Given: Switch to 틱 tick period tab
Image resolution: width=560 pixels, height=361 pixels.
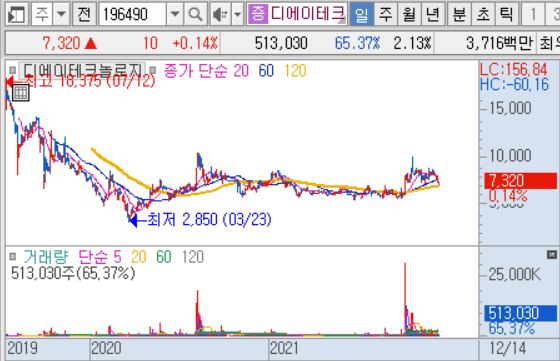Looking at the screenshot, I should [506, 15].
